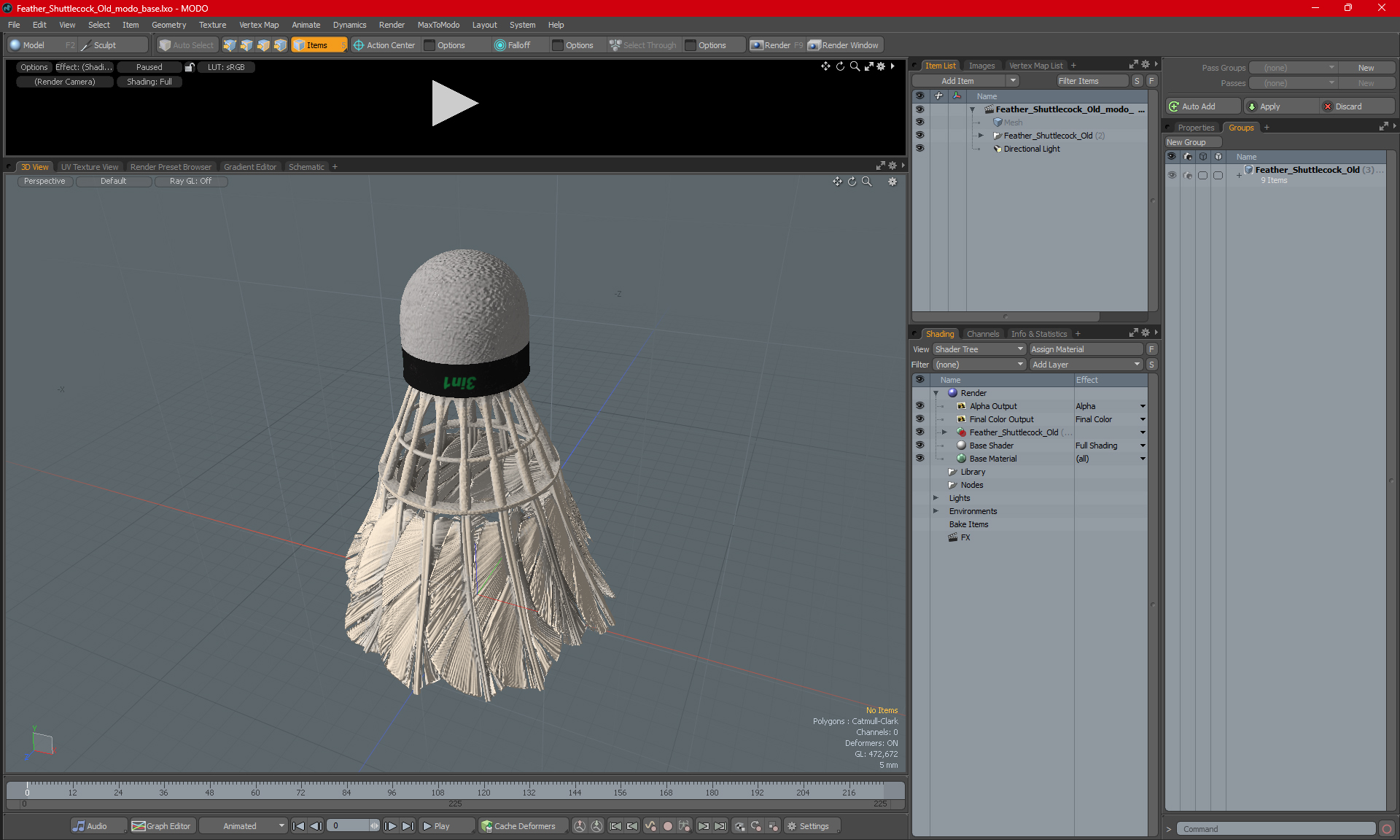The width and height of the screenshot is (1400, 840).
Task: Toggle visibility of Alpha Output layer
Action: [x=920, y=406]
